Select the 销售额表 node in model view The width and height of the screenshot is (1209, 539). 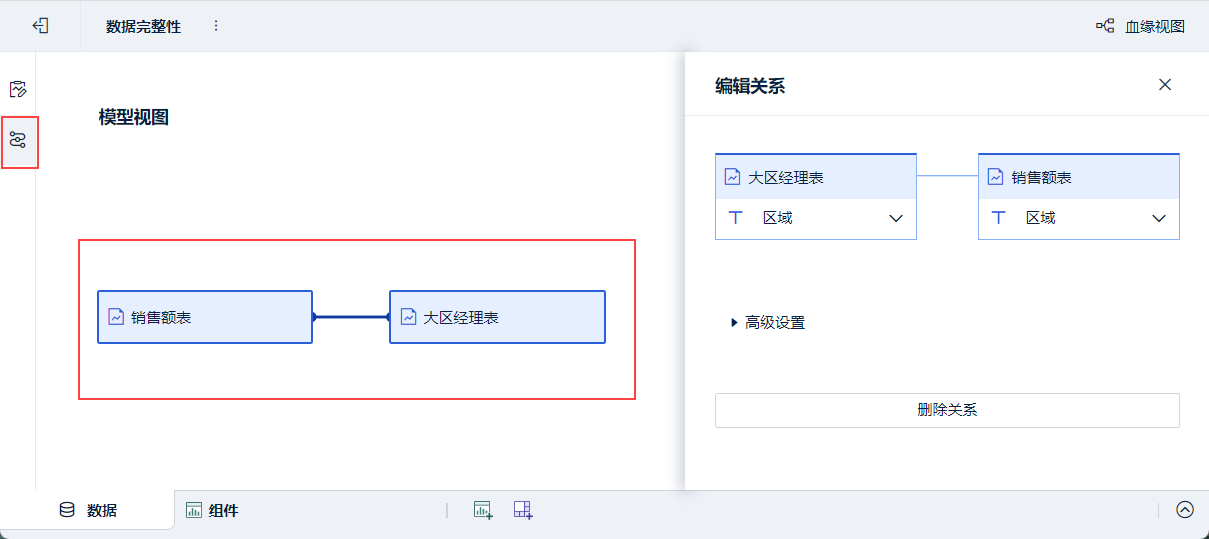[x=204, y=317]
